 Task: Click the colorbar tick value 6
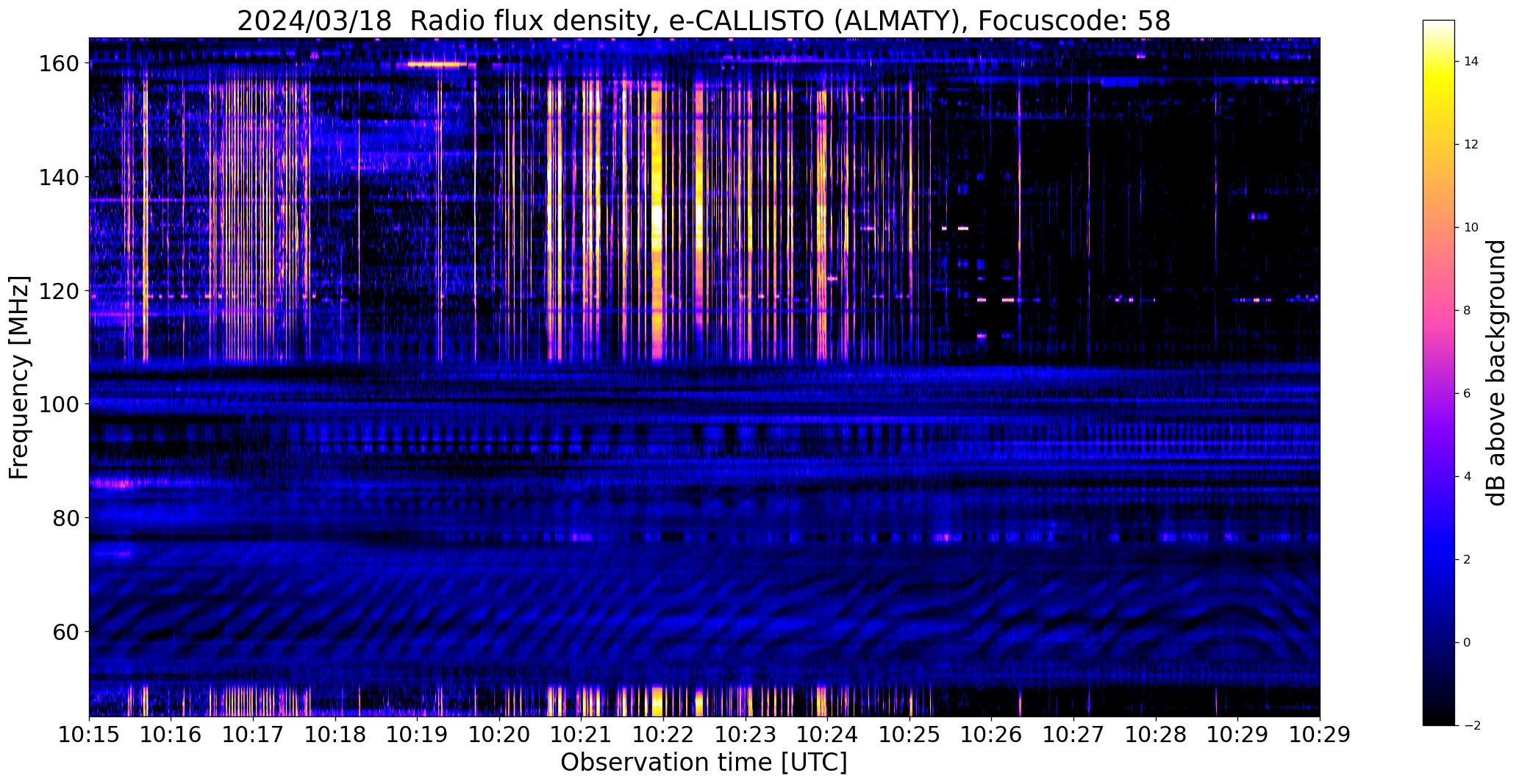(1468, 394)
